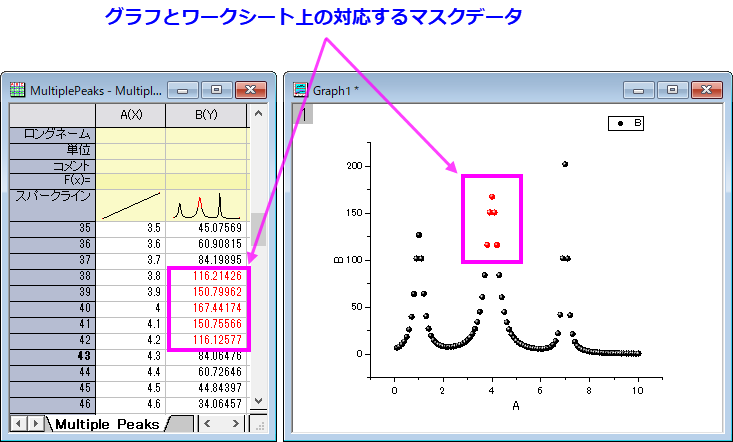Select row header 43
The width and height of the screenshot is (733, 442).
click(x=53, y=356)
